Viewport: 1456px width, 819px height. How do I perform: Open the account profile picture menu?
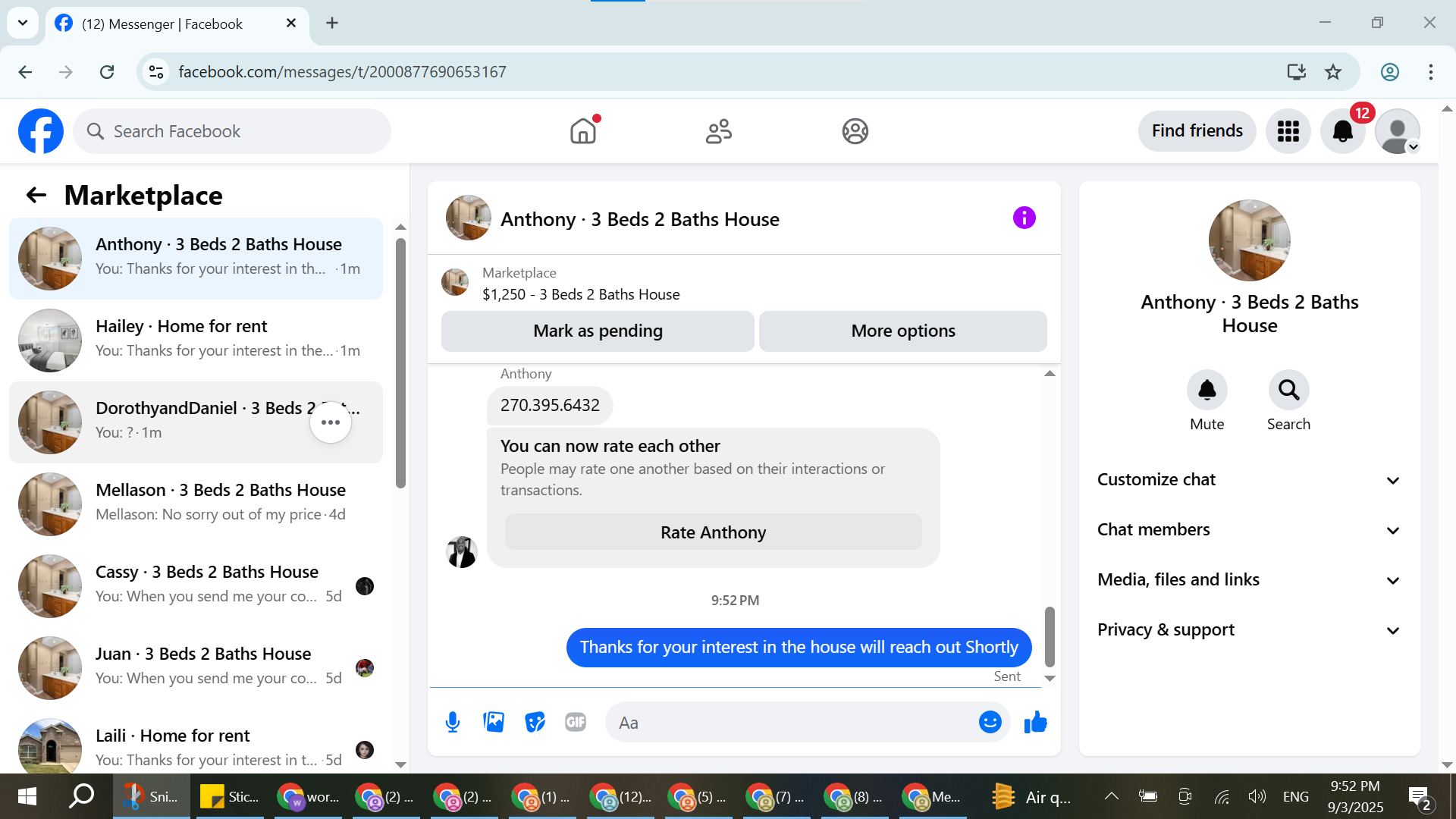pos(1398,131)
